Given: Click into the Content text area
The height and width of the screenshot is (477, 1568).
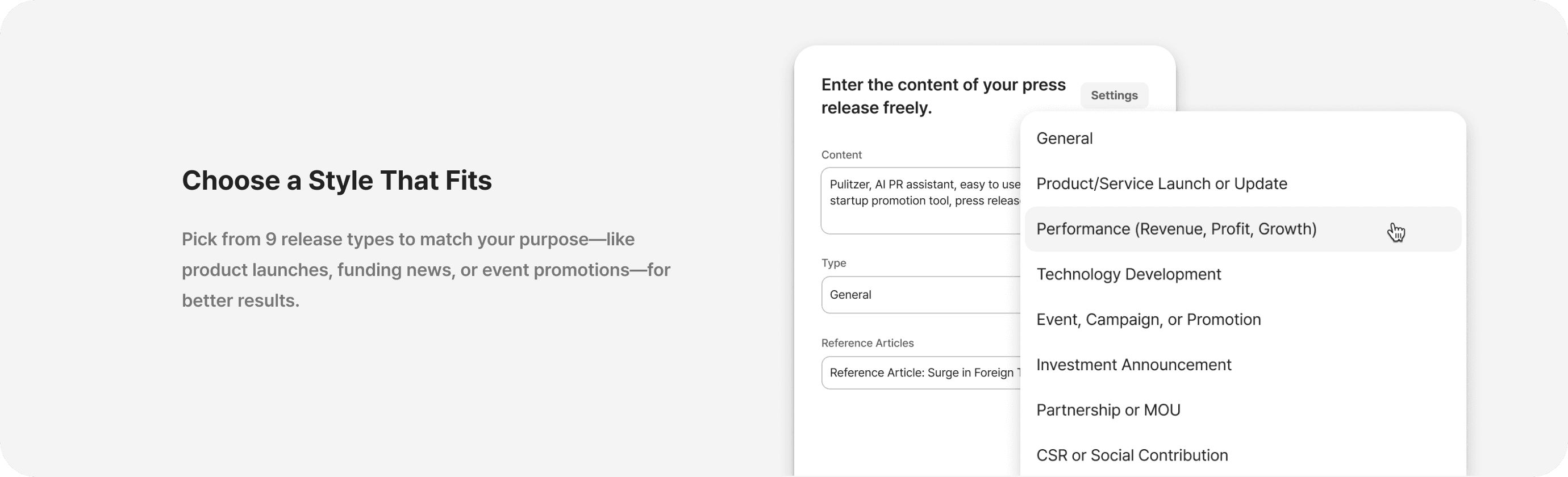Looking at the screenshot, I should point(919,201).
